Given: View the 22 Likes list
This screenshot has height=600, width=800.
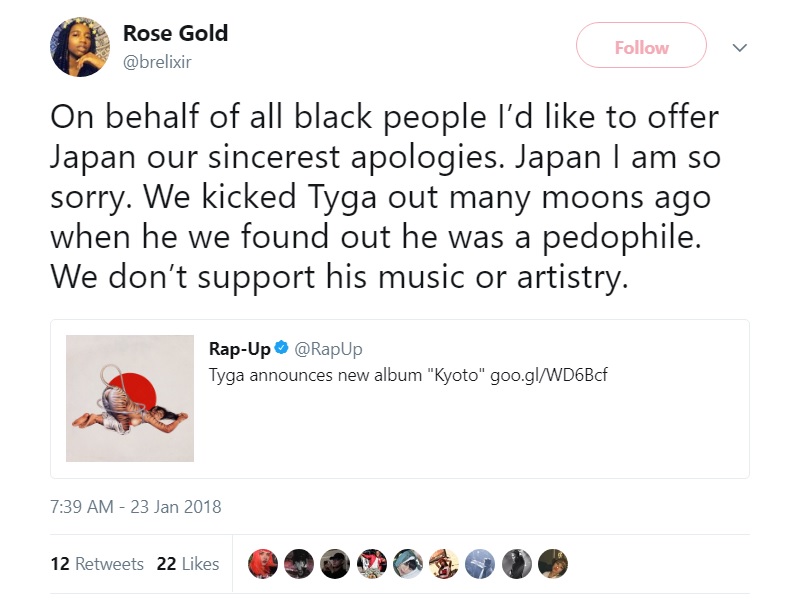Looking at the screenshot, I should click(x=188, y=564).
